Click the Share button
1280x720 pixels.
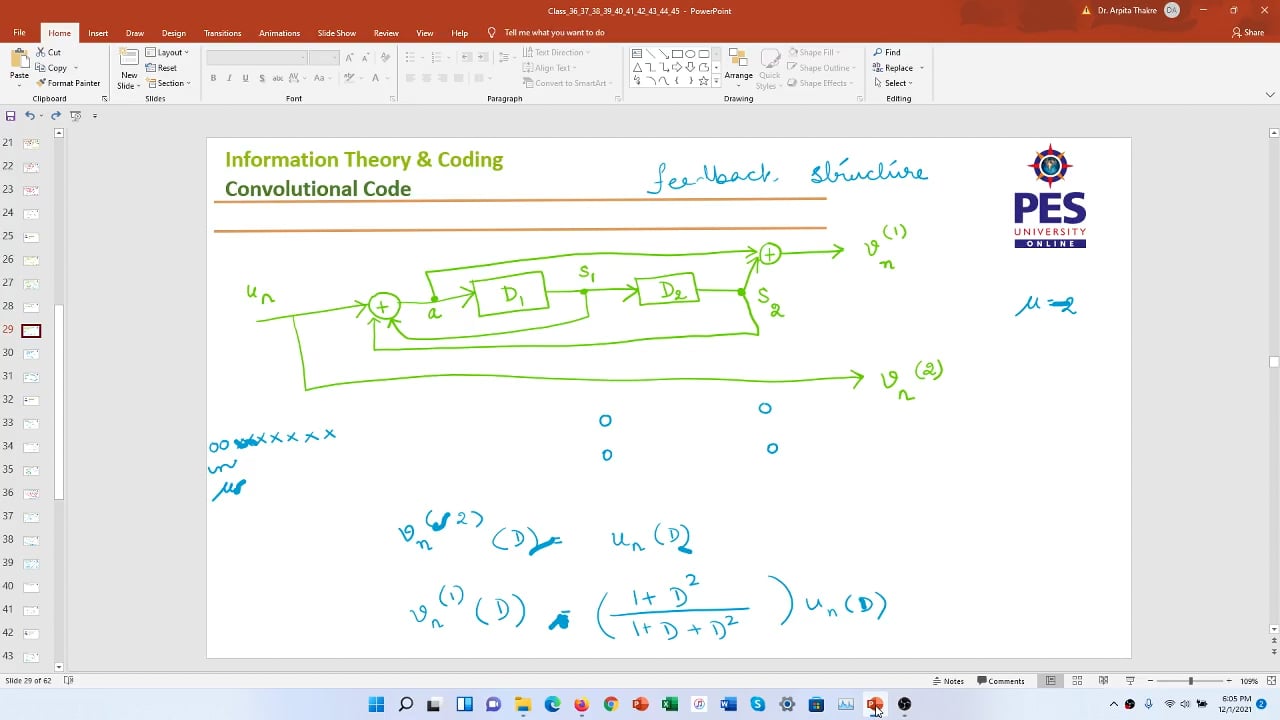tap(1248, 33)
